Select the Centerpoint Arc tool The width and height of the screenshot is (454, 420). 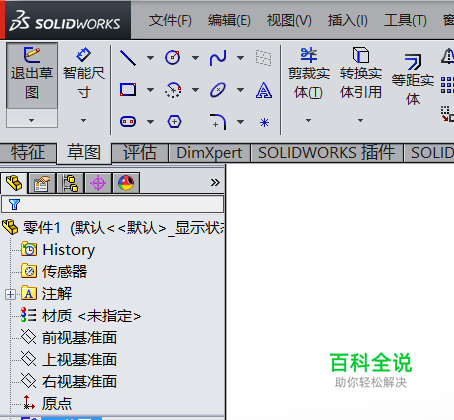coord(173,90)
